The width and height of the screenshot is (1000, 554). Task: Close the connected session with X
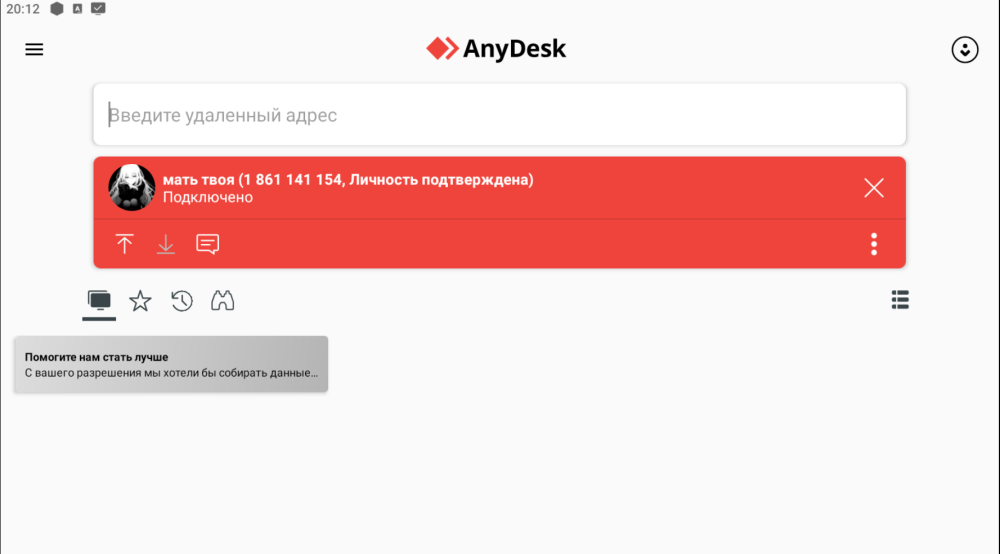pyautogui.click(x=874, y=188)
